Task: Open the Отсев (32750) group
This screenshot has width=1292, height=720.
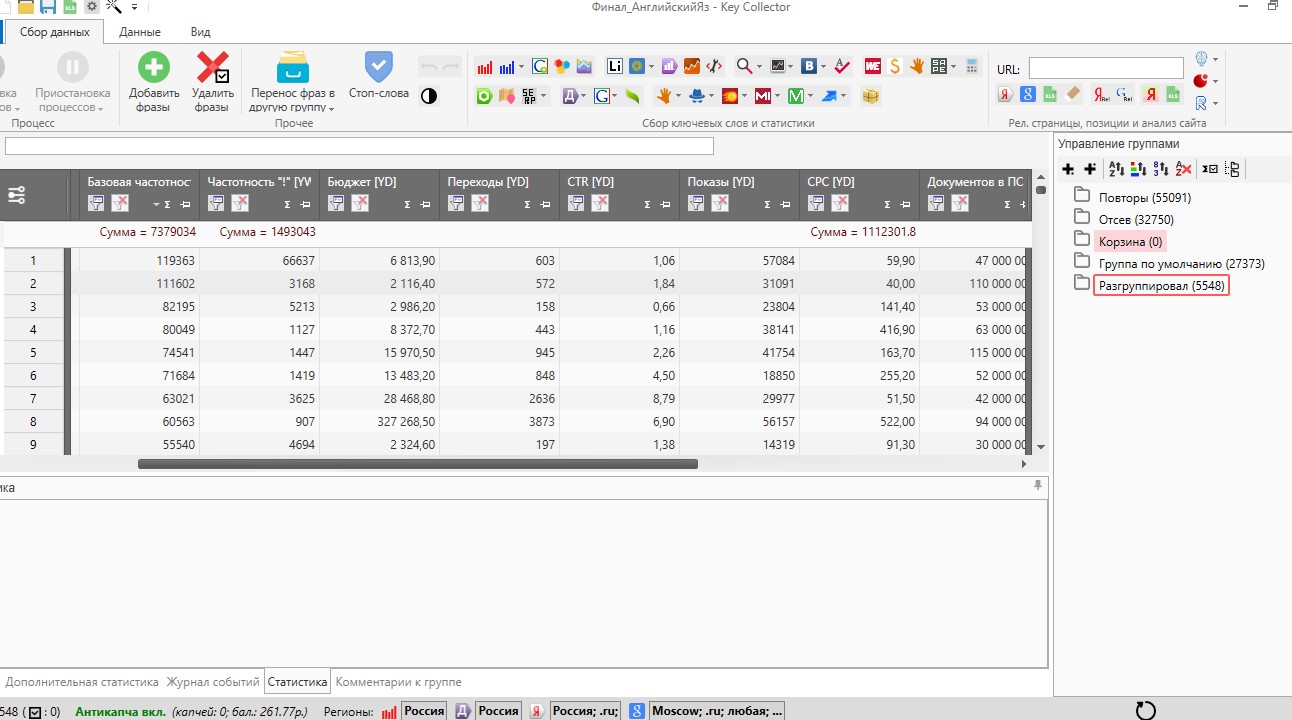Action: point(1135,219)
